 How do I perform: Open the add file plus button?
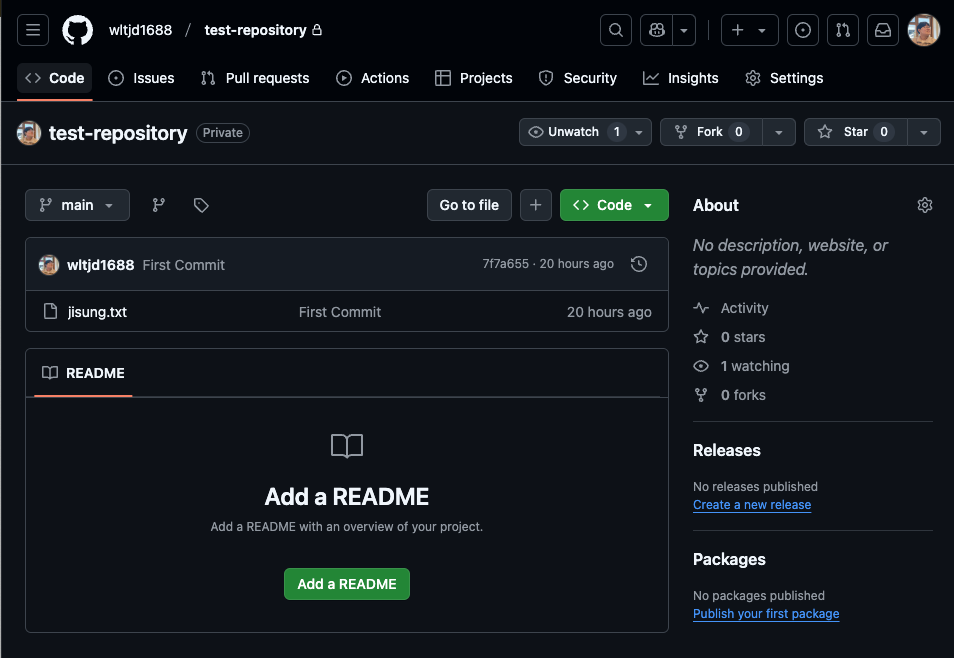click(x=535, y=205)
